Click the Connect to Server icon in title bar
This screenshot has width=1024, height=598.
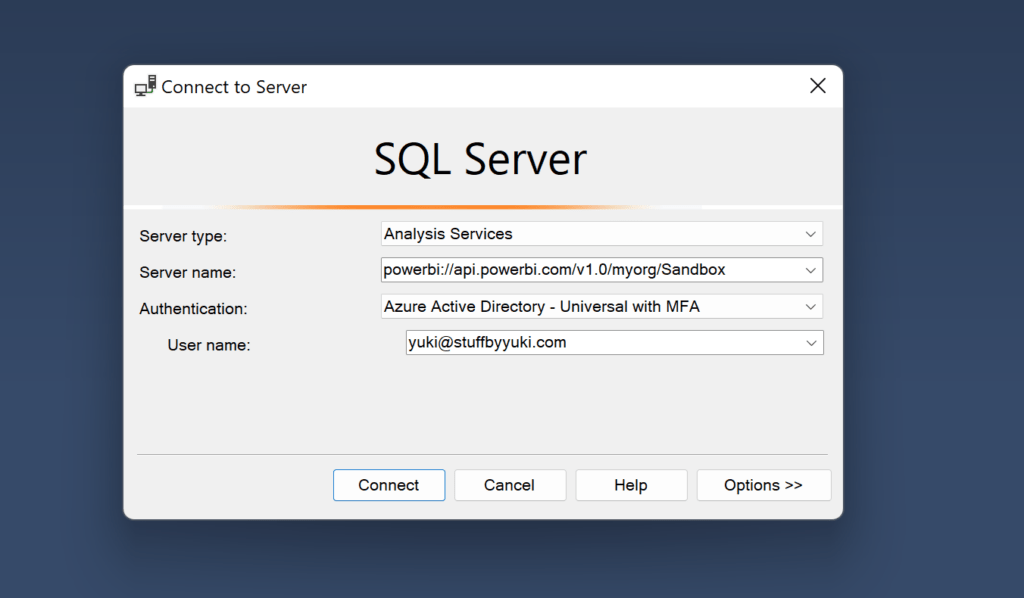(x=146, y=86)
